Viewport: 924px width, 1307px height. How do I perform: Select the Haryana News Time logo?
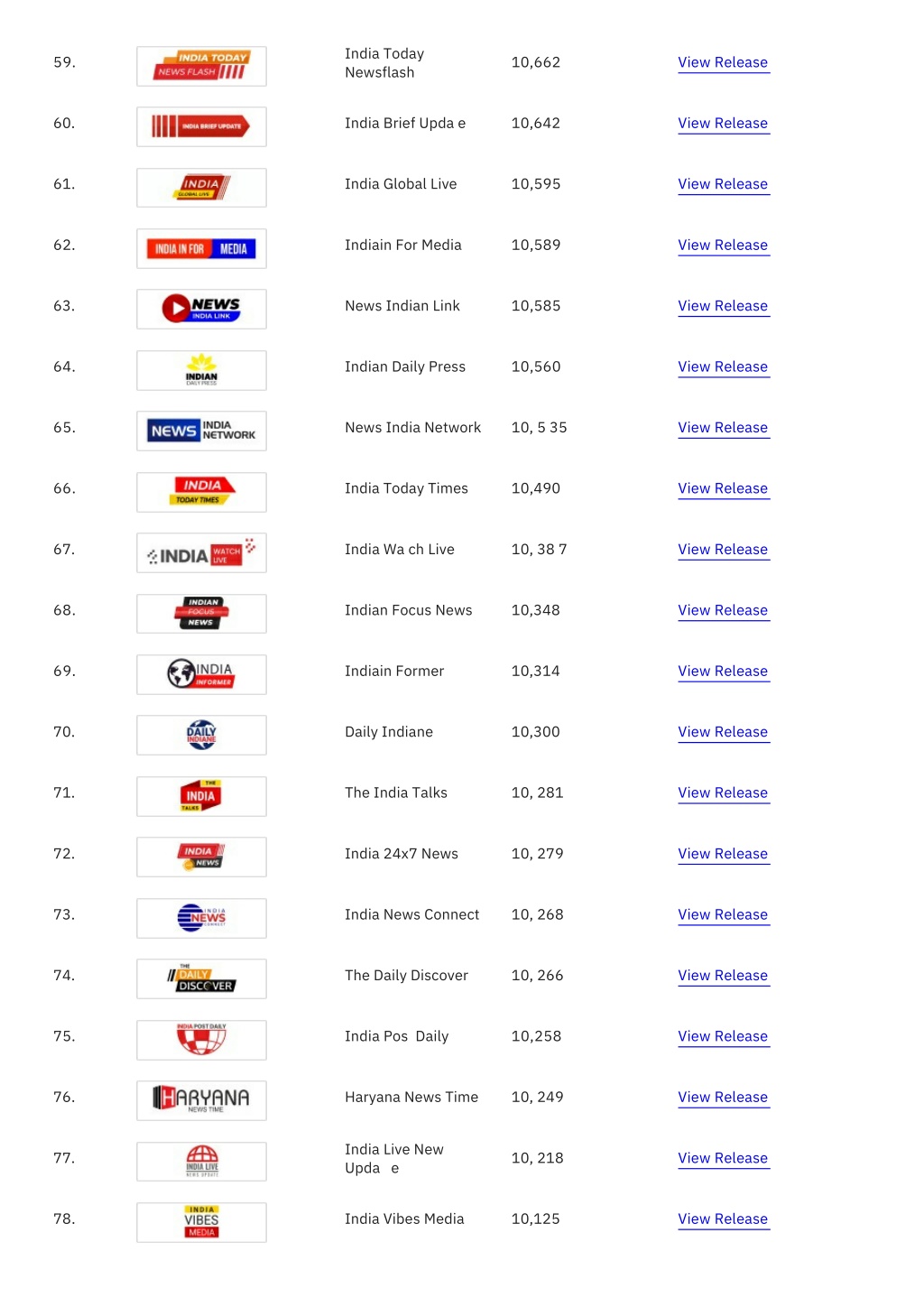[201, 1100]
